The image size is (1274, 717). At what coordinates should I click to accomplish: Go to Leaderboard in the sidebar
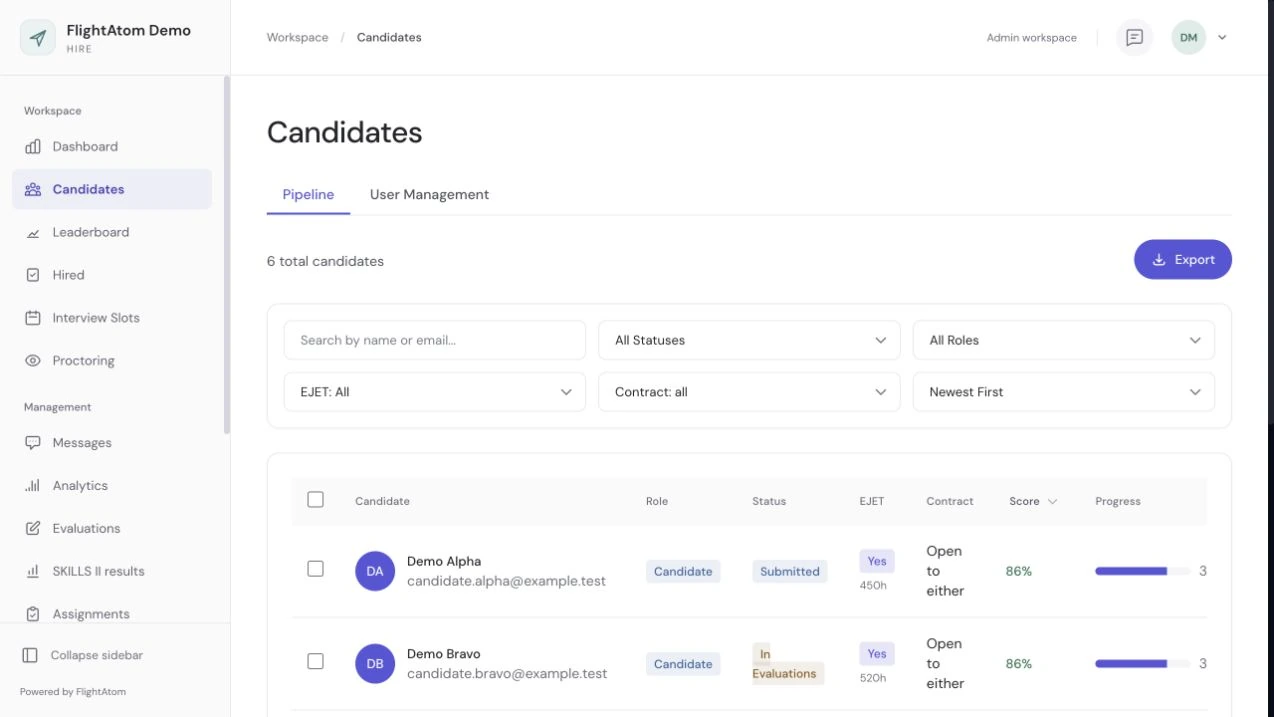(112, 232)
